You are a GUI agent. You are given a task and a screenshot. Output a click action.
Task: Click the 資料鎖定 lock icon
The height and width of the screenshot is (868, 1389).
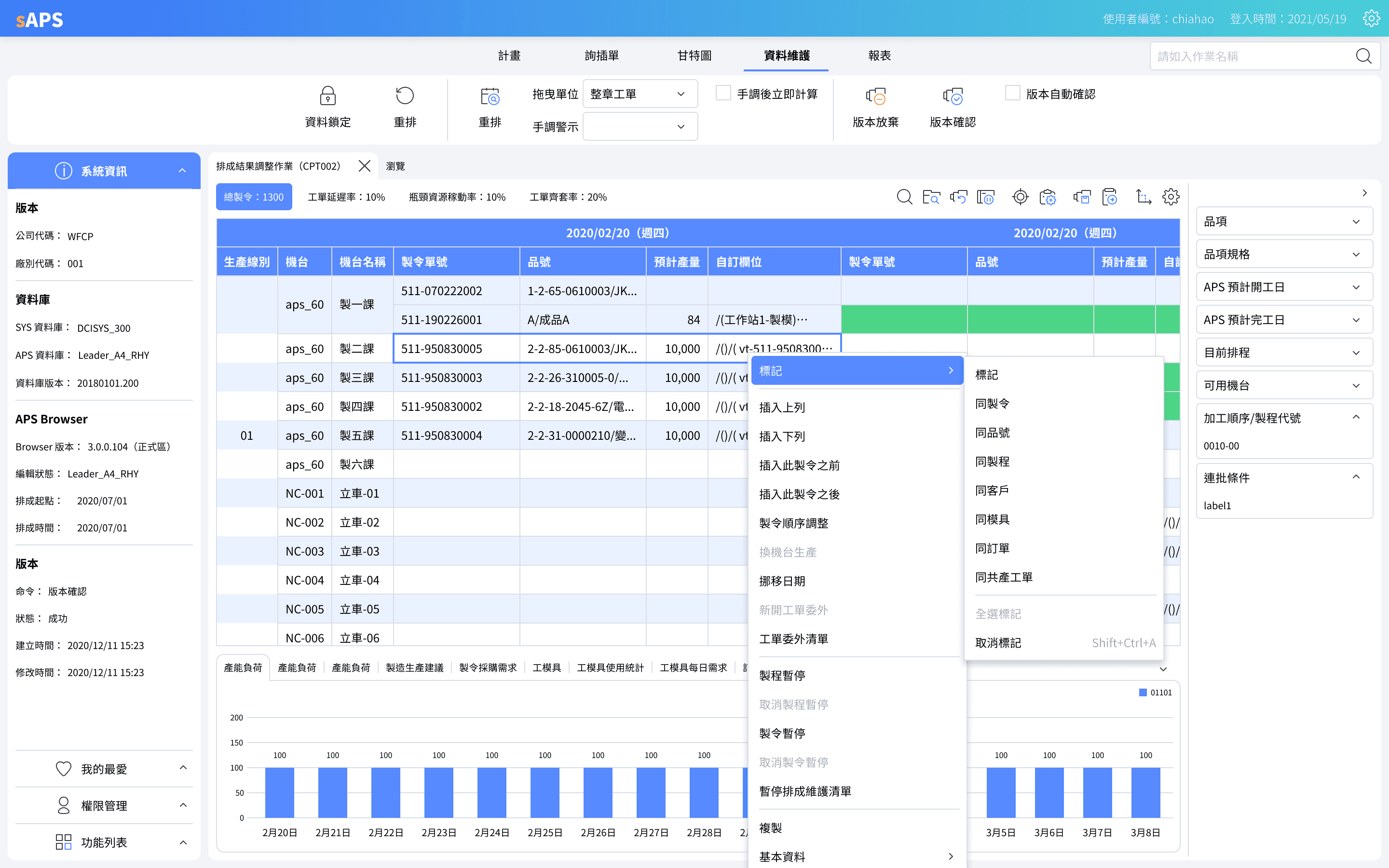328,96
